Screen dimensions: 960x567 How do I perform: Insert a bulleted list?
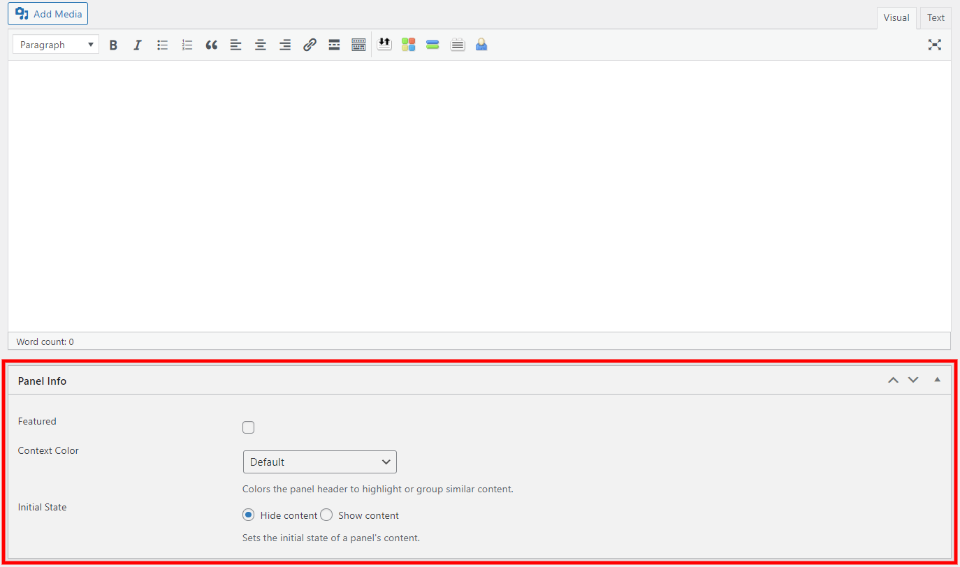point(162,45)
